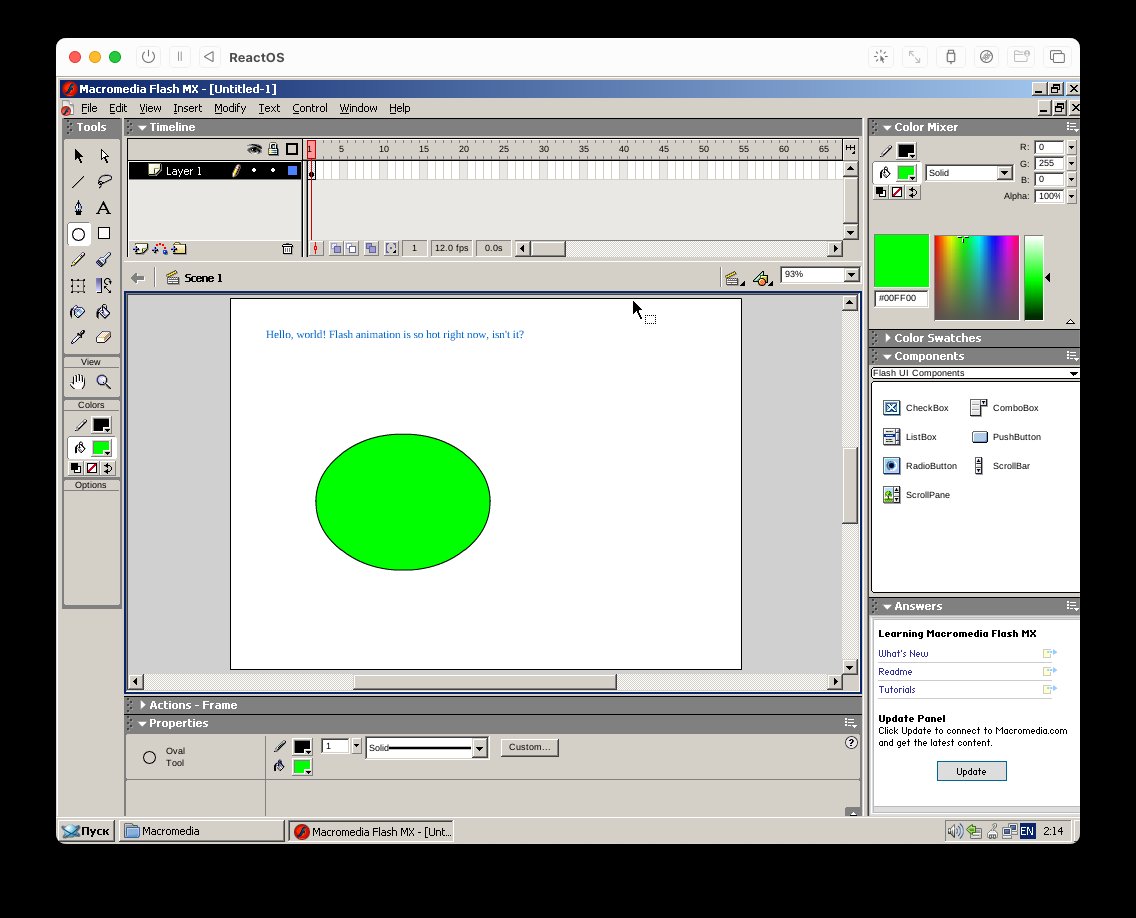Image resolution: width=1136 pixels, height=918 pixels.
Task: Toggle Layer 1 outline color square
Action: 293,170
